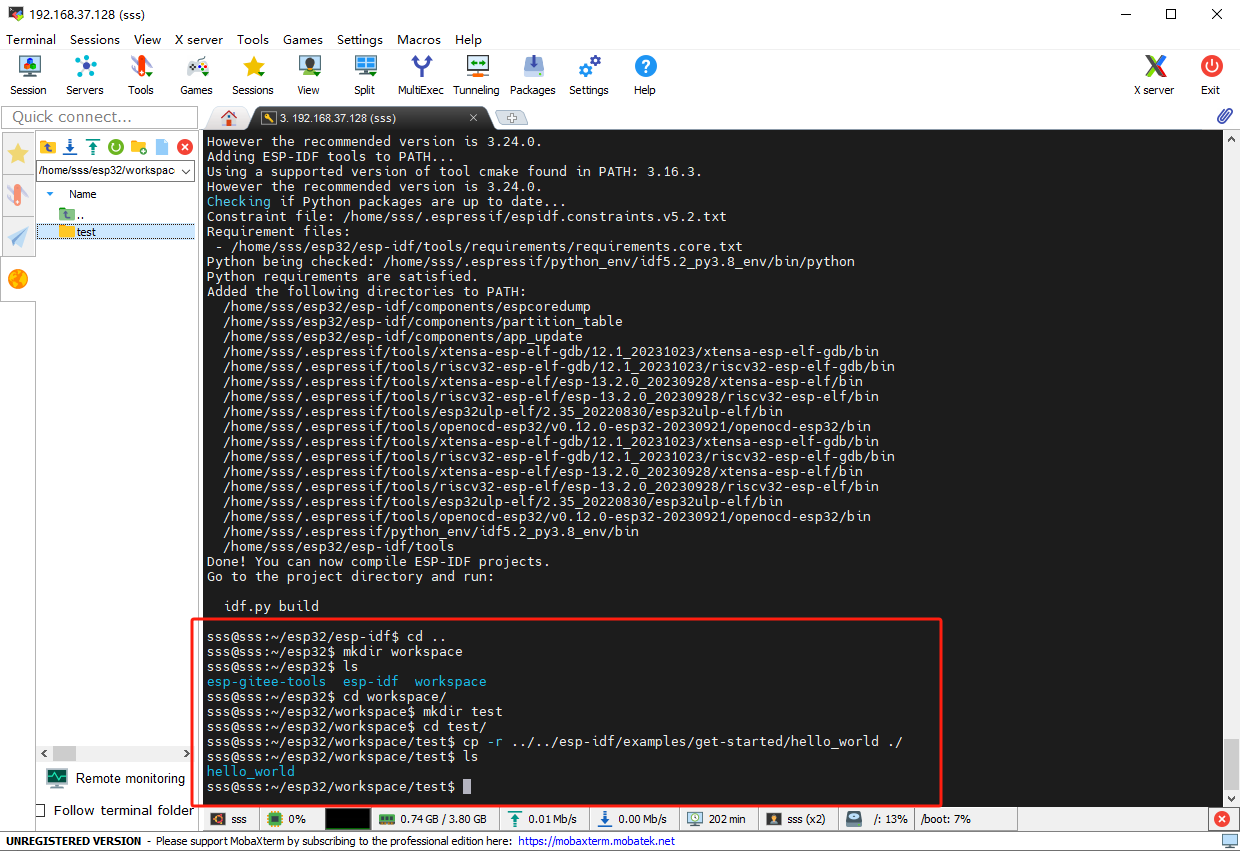Open the View toolbar button
This screenshot has width=1240, height=851.
(x=309, y=76)
